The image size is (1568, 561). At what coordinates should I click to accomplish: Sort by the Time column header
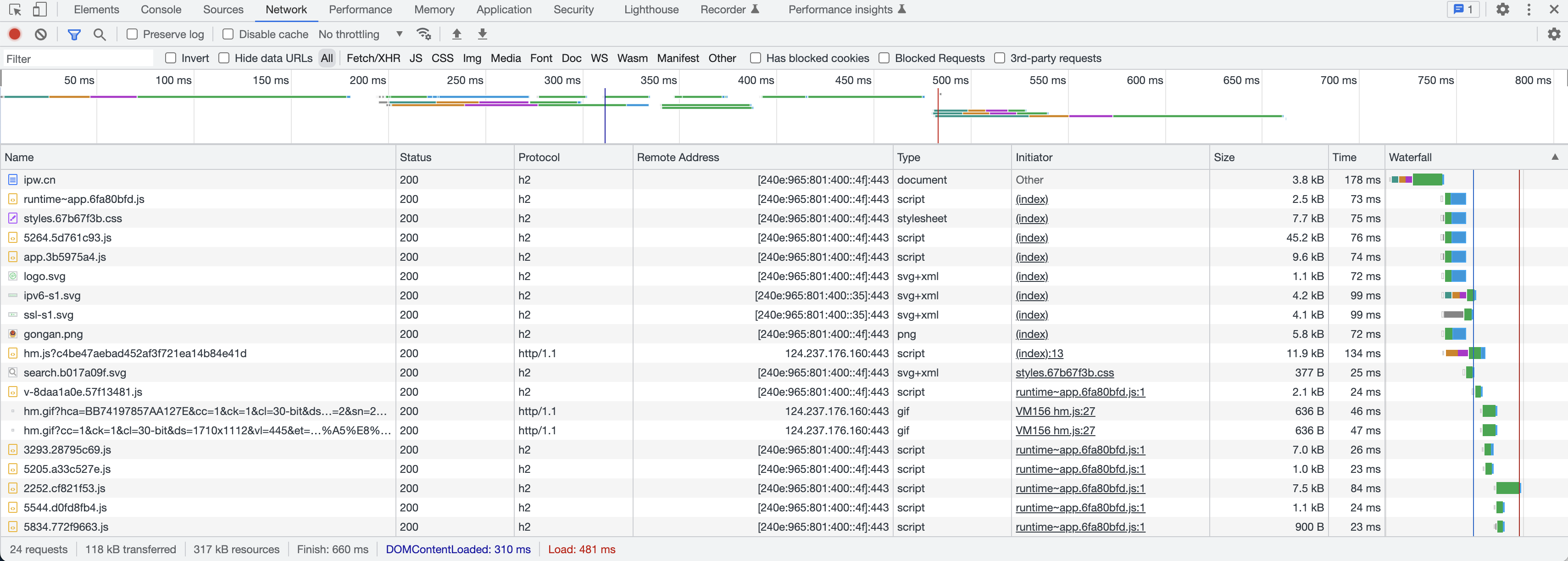click(1356, 157)
